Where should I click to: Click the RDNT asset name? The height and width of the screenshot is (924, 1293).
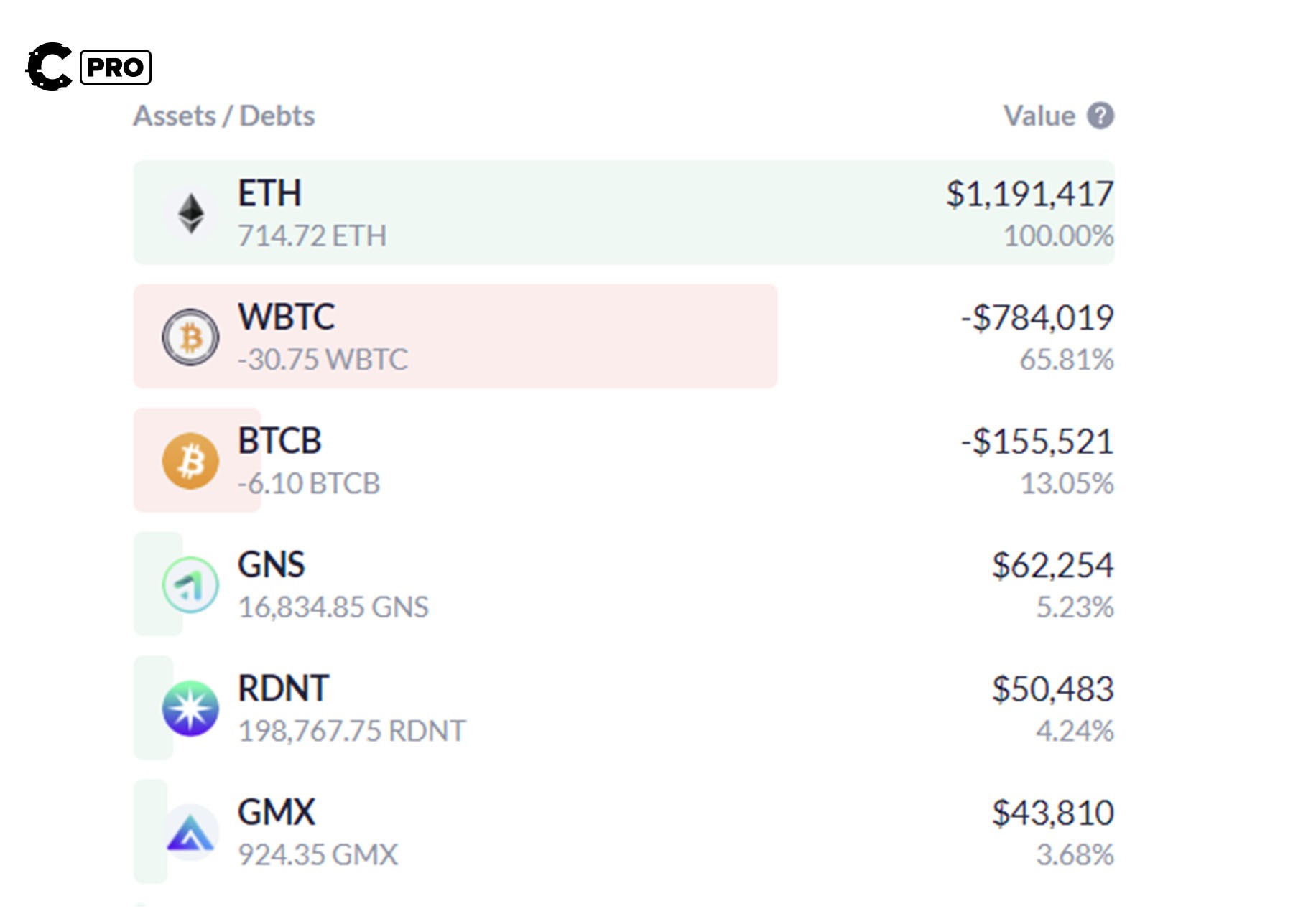click(283, 689)
